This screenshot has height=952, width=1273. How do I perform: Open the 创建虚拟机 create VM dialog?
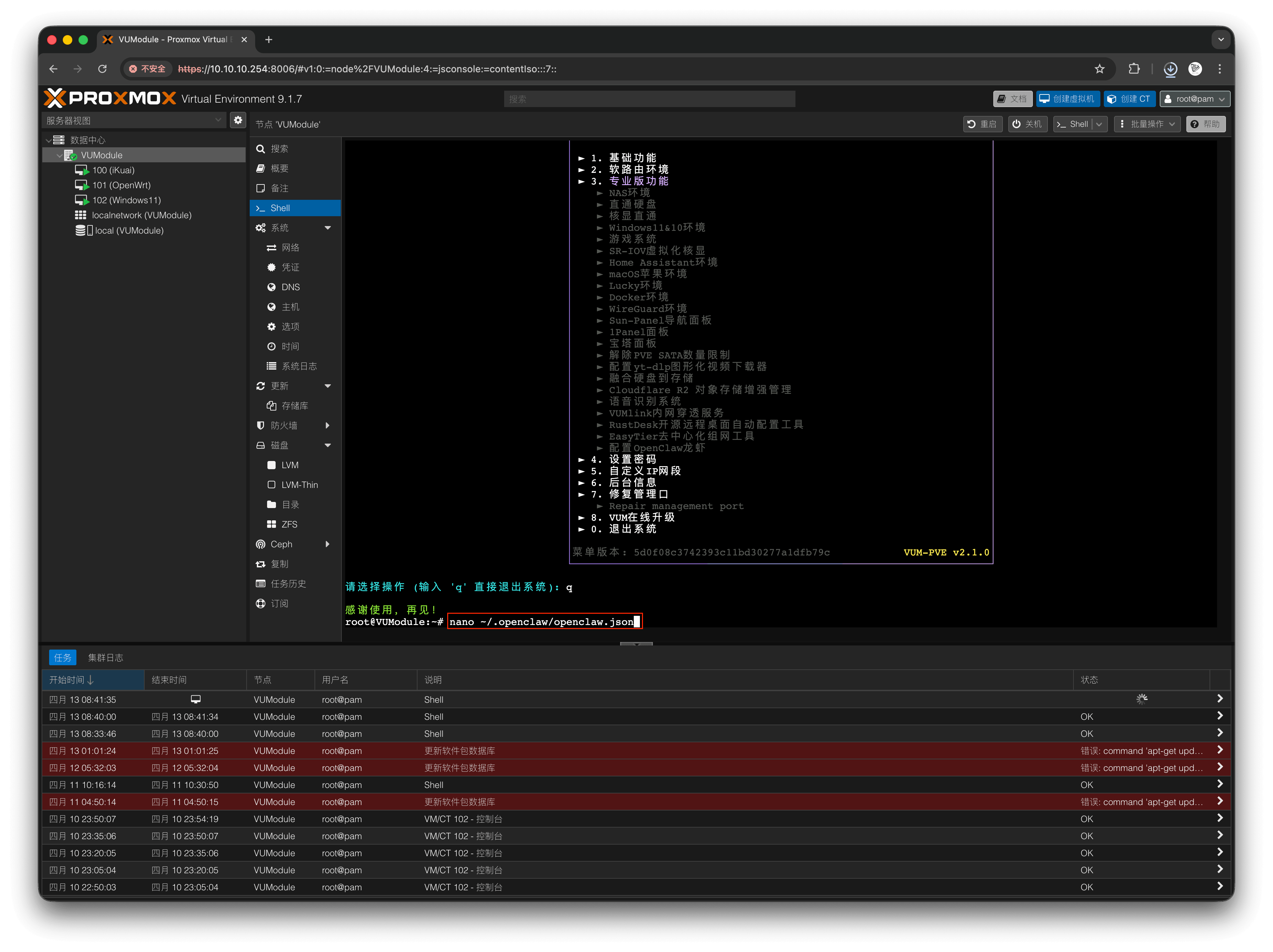tap(1068, 99)
